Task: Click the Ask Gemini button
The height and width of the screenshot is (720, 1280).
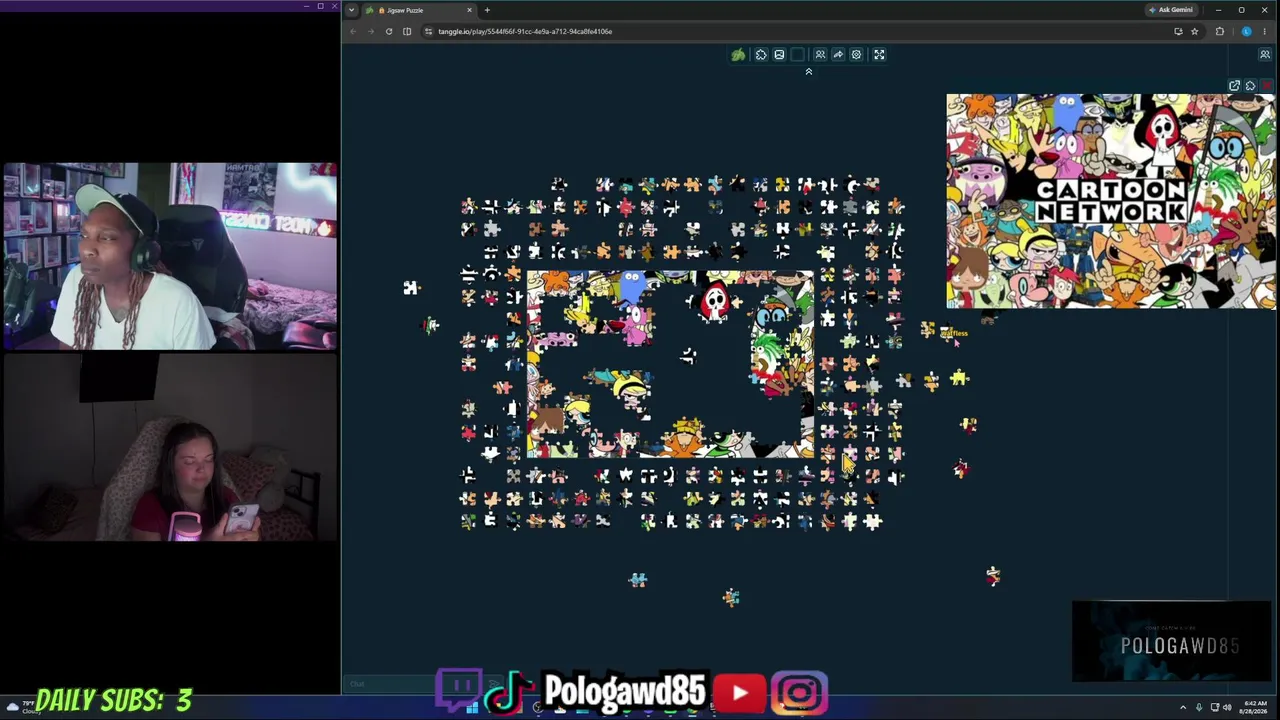Action: pos(1171,10)
